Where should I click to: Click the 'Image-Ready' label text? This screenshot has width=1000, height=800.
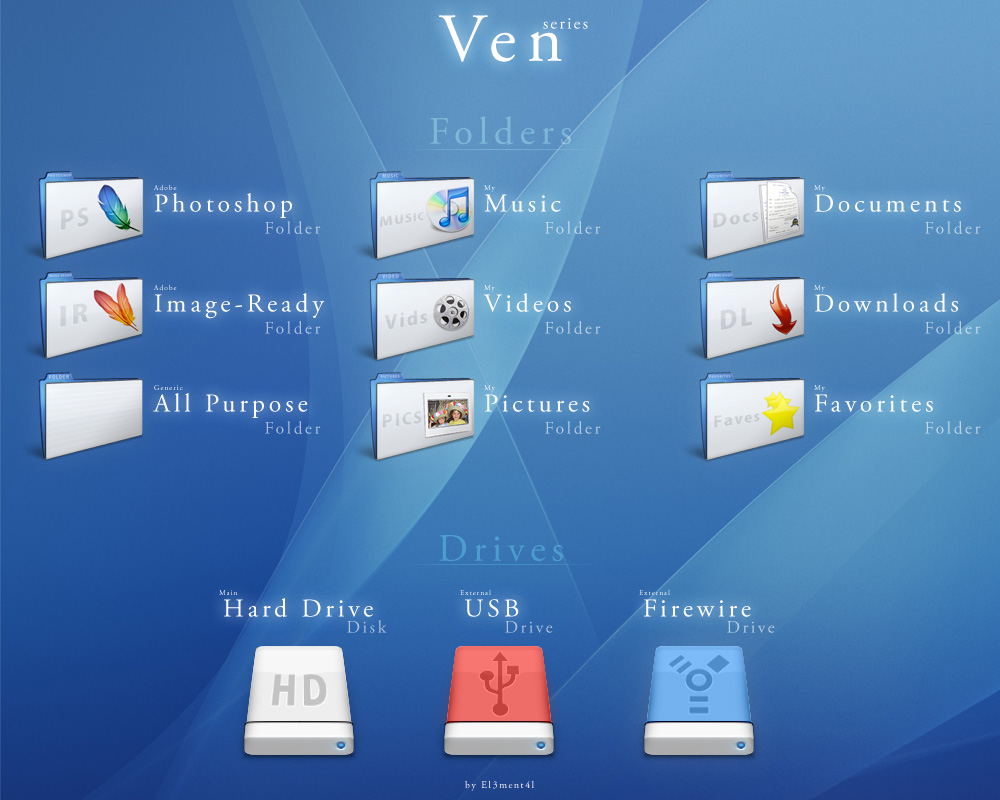(239, 304)
